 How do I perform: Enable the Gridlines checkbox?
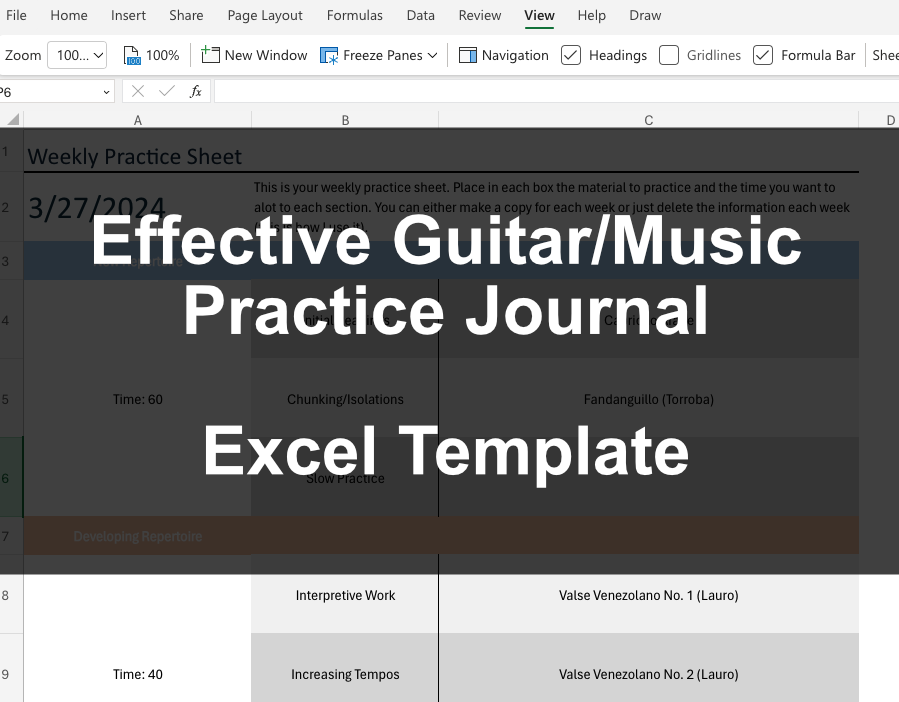coord(669,55)
